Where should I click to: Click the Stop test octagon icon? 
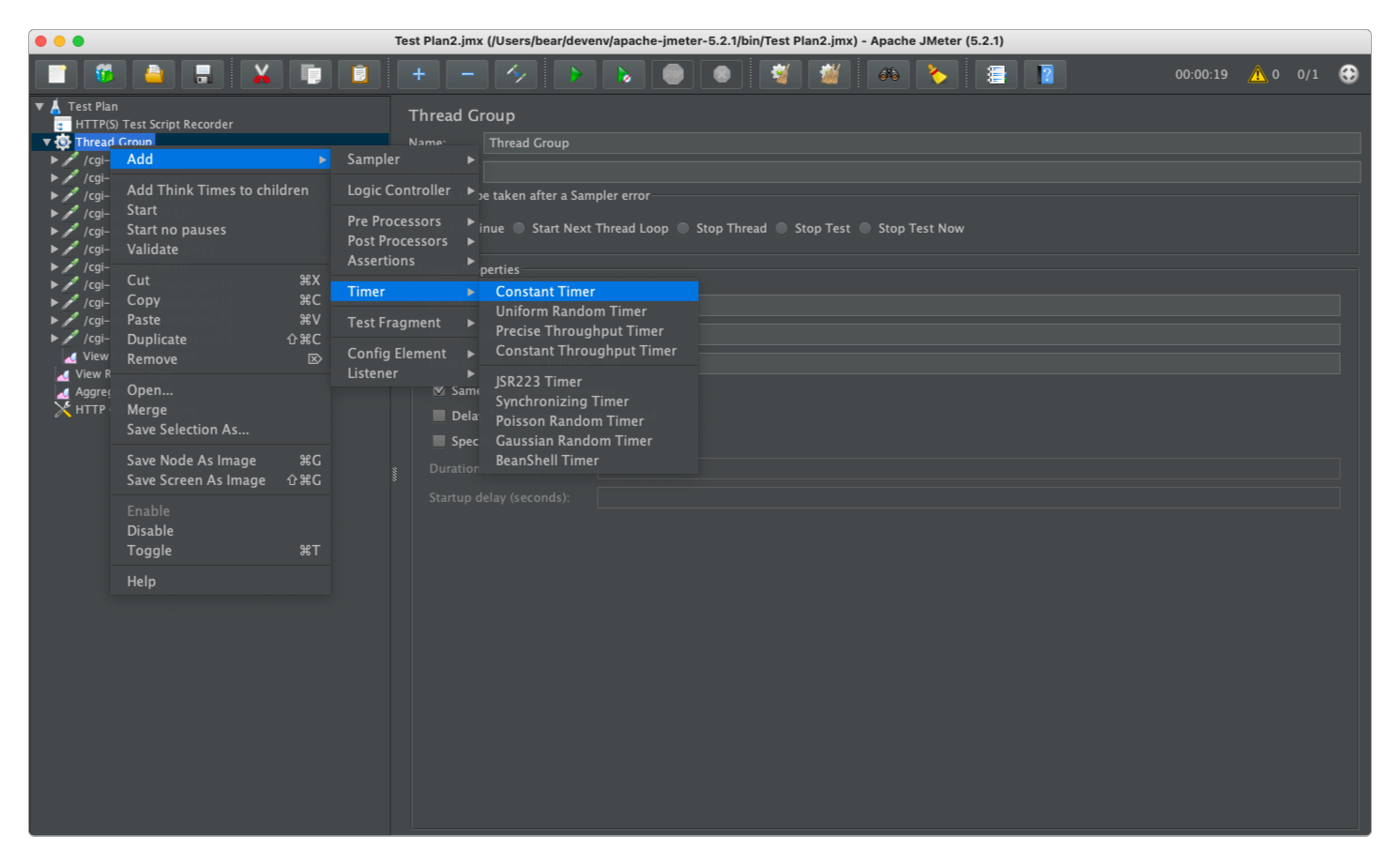[673, 74]
